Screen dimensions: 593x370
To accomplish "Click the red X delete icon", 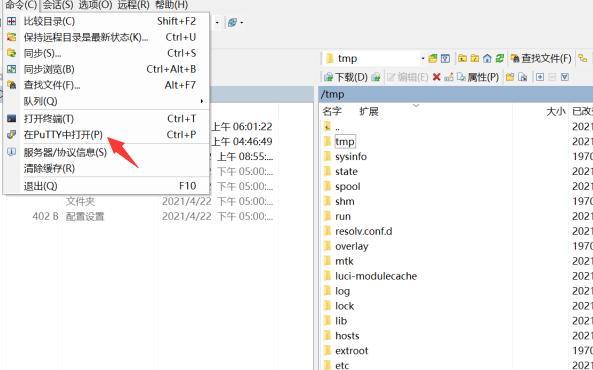I will [436, 77].
